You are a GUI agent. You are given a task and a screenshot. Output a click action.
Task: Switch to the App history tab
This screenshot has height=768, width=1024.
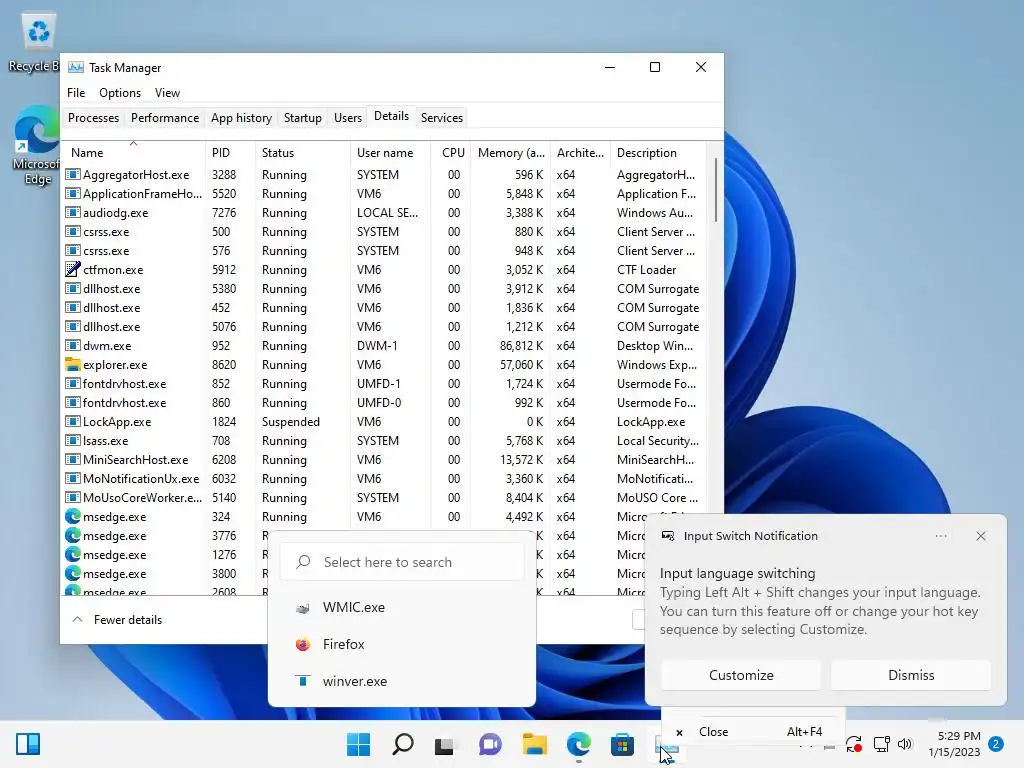241,118
